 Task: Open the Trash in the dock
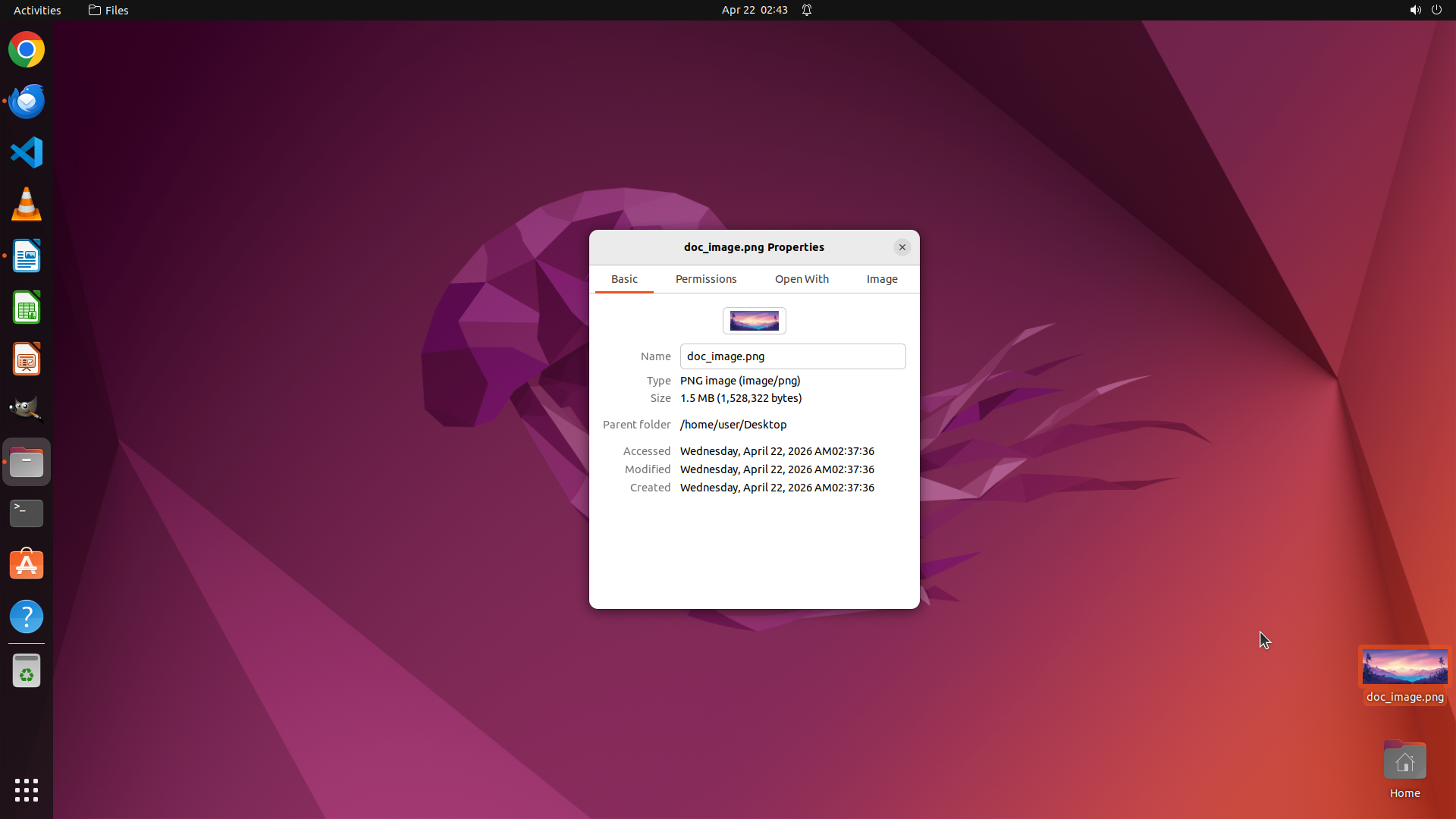pyautogui.click(x=27, y=671)
